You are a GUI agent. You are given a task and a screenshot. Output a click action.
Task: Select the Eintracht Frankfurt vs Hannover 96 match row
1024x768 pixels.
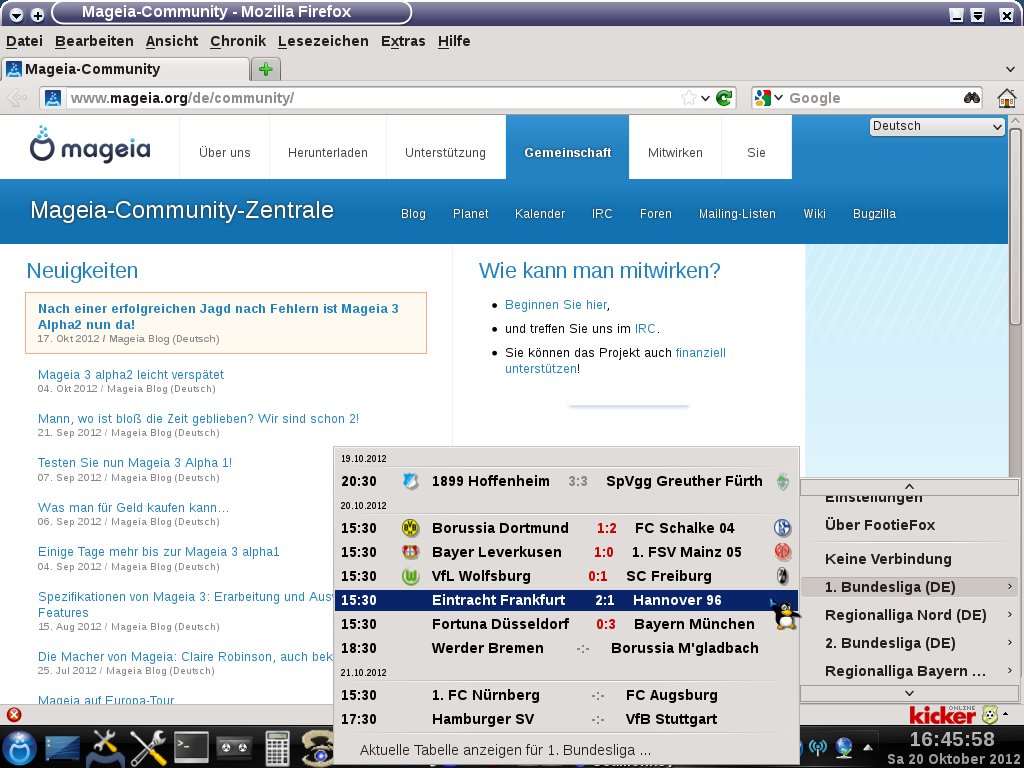(566, 600)
